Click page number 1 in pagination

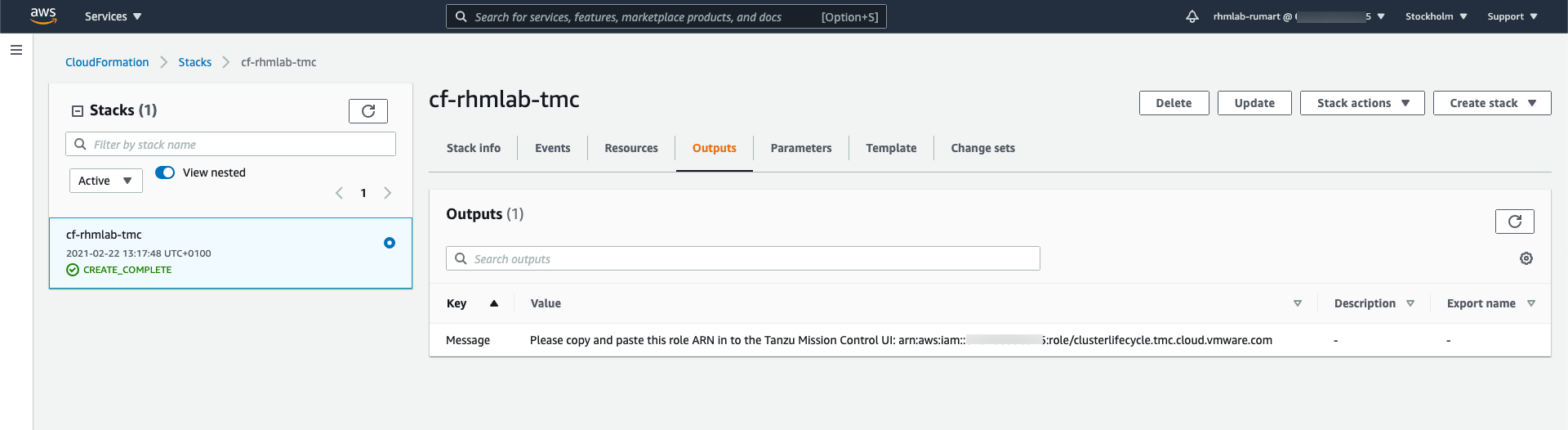(x=363, y=193)
